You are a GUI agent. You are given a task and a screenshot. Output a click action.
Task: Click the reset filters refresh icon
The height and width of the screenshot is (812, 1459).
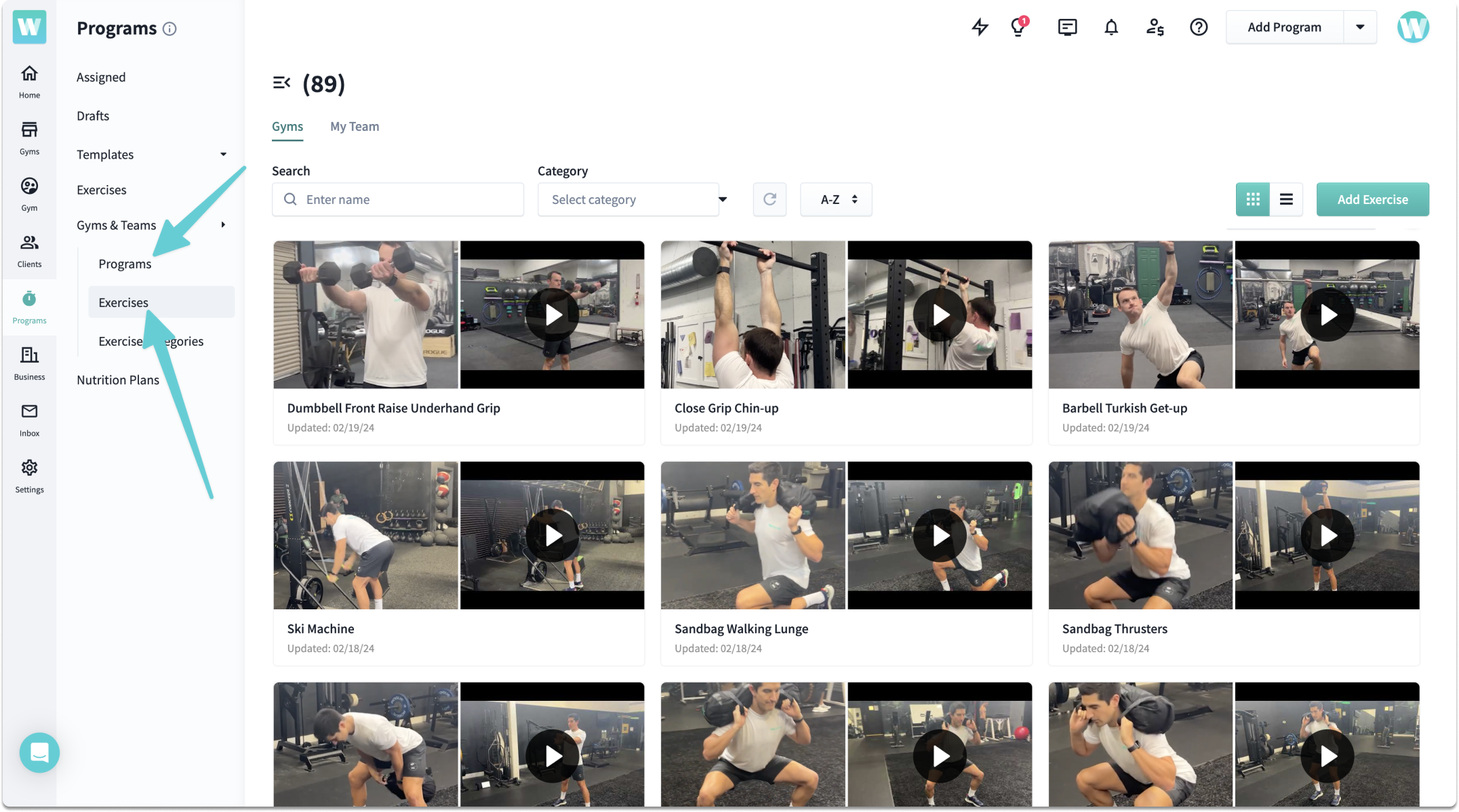click(x=770, y=199)
